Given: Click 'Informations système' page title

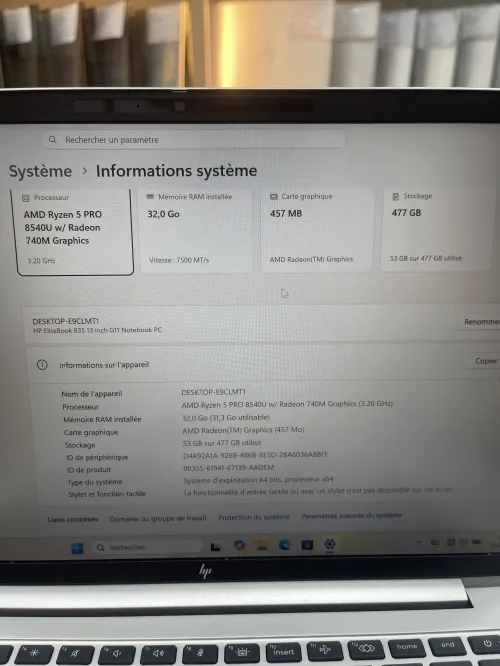Looking at the screenshot, I should point(176,171).
